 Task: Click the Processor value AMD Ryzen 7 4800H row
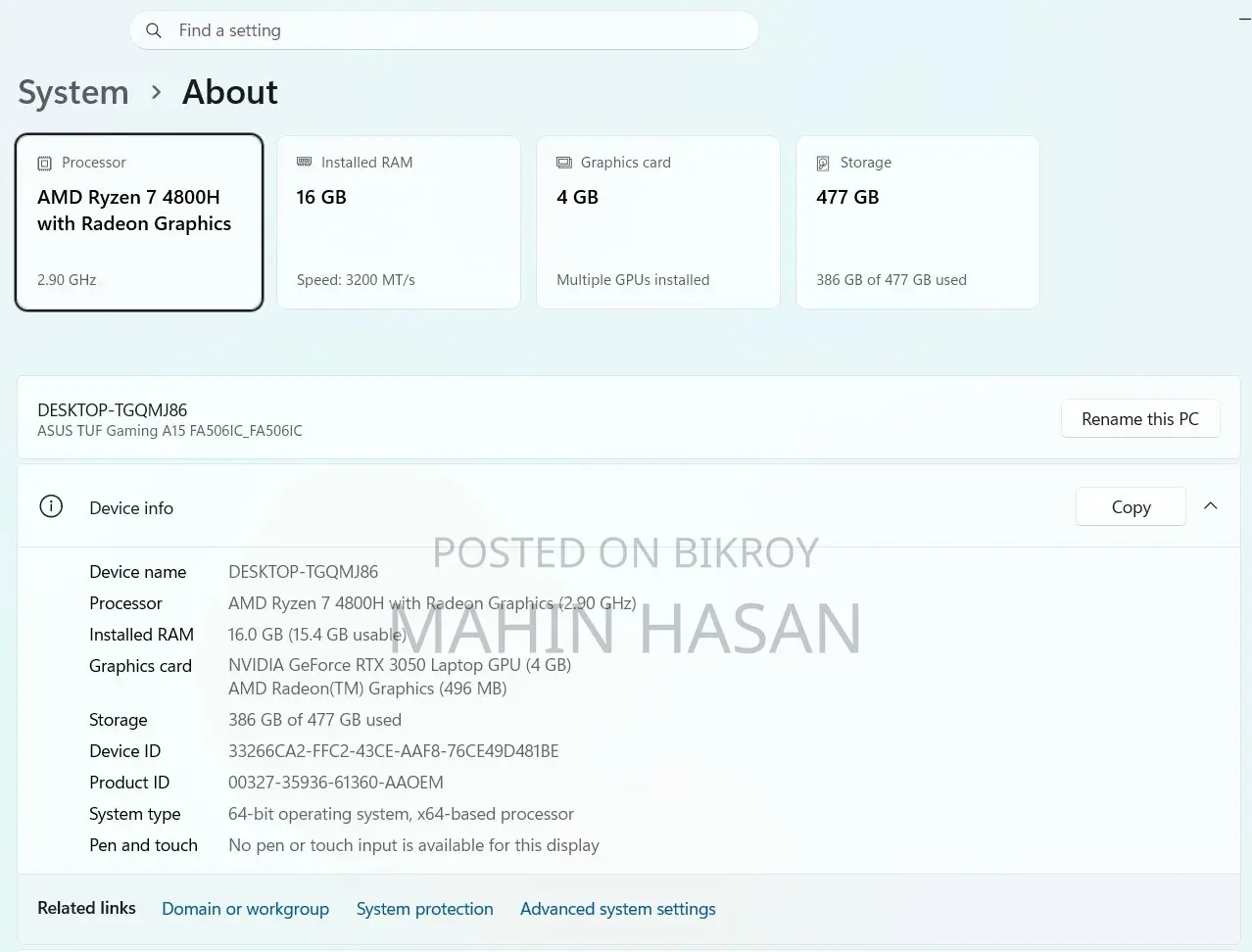coord(432,603)
